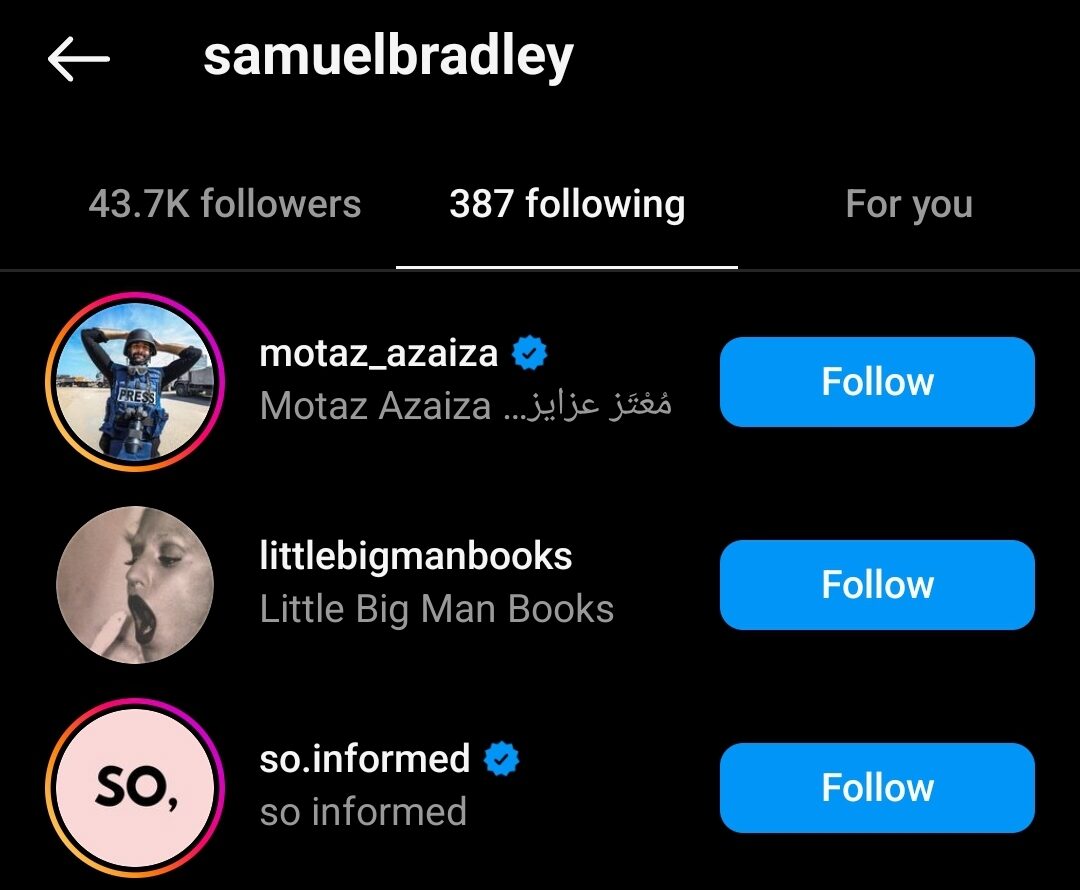The image size is (1080, 890).
Task: Open so.informed story avatar
Action: click(x=135, y=787)
